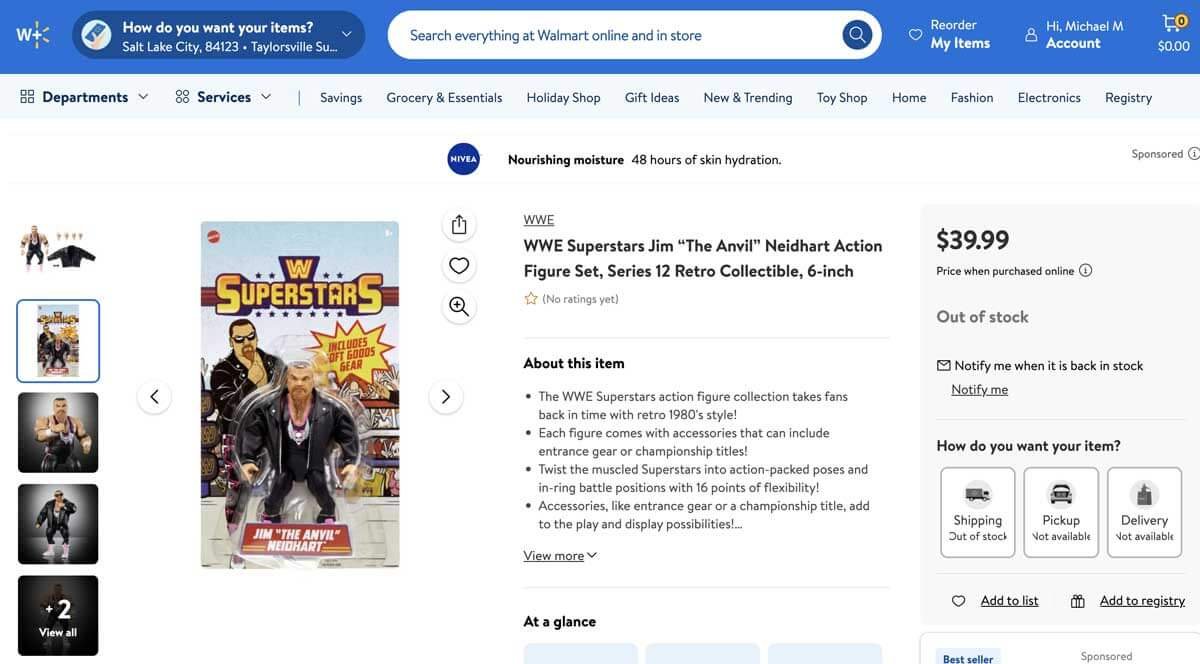Open the shopping cart
The width and height of the screenshot is (1200, 664).
click(x=1173, y=35)
